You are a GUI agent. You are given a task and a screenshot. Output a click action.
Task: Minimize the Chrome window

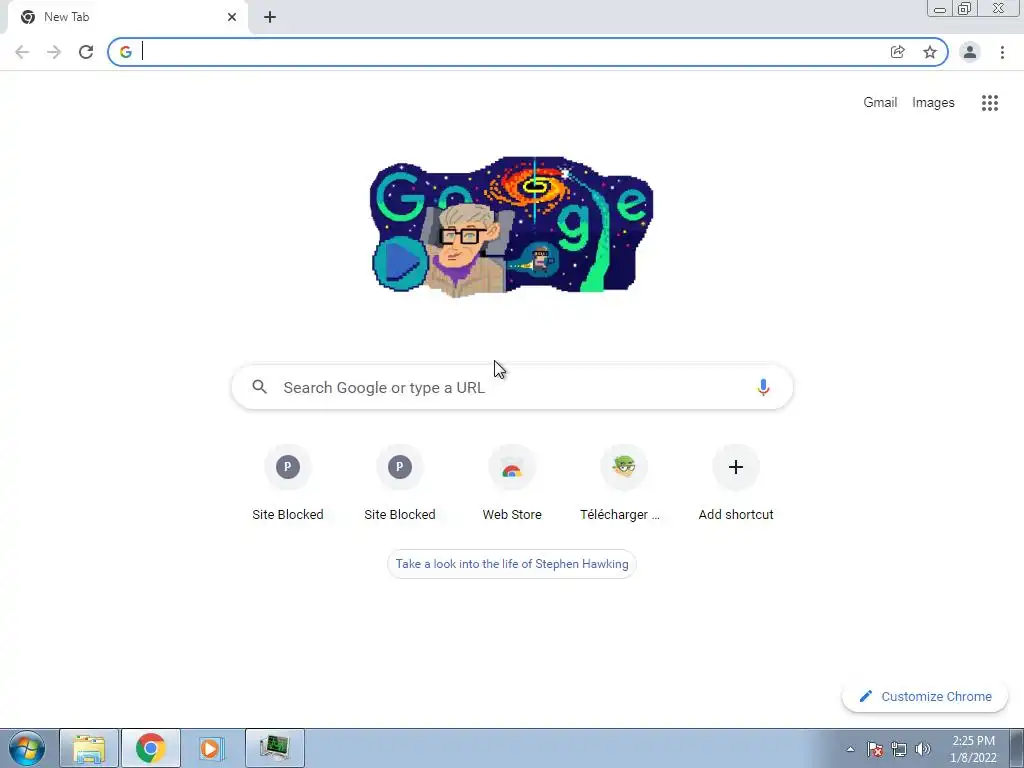(x=940, y=8)
